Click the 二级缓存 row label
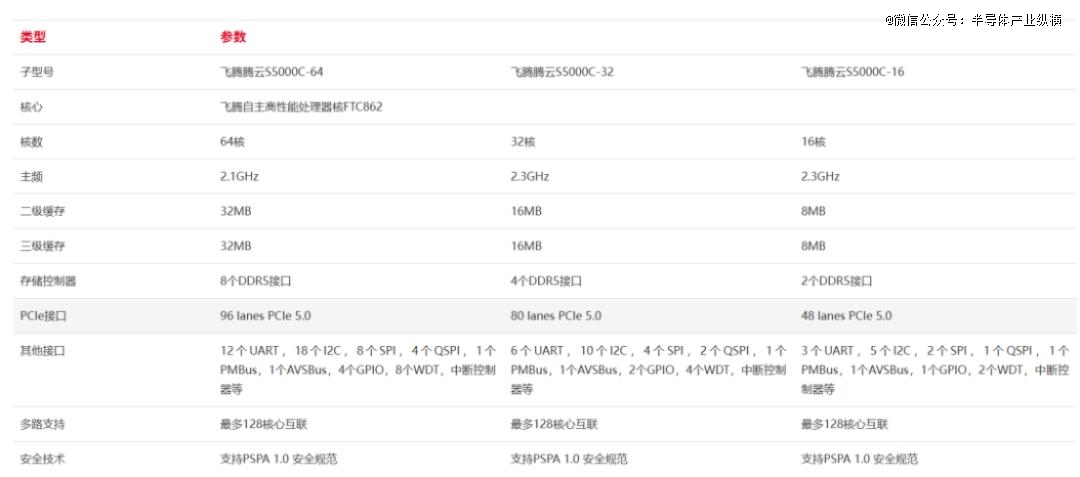The image size is (1080, 477). pos(42,211)
